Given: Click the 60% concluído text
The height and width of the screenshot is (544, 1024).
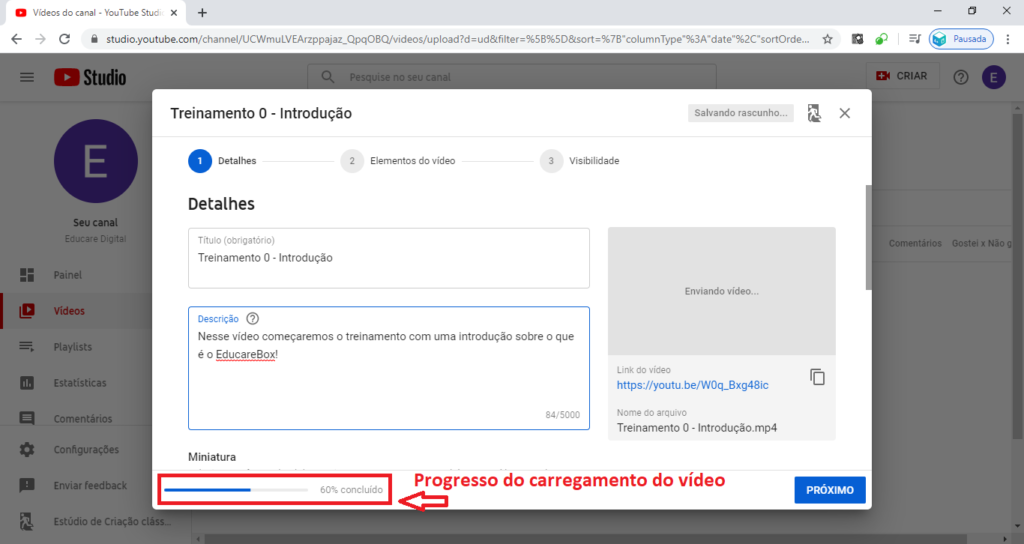Looking at the screenshot, I should (x=351, y=490).
